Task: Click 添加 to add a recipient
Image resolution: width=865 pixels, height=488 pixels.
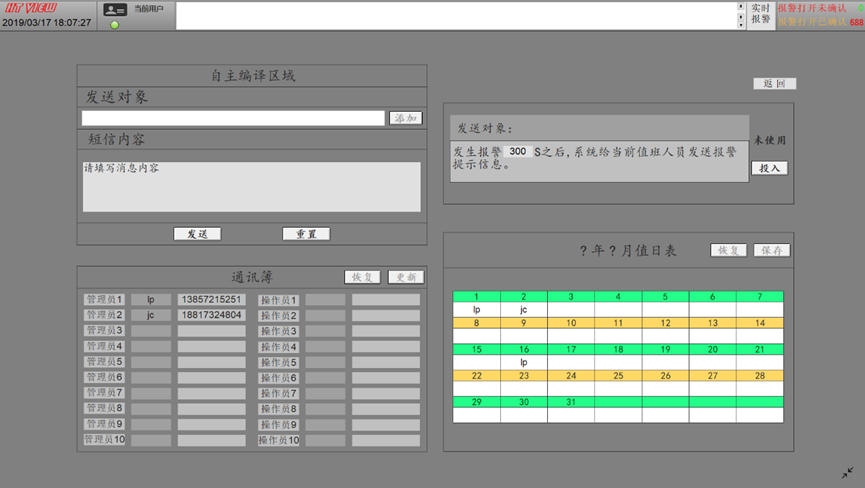Action: coord(405,118)
